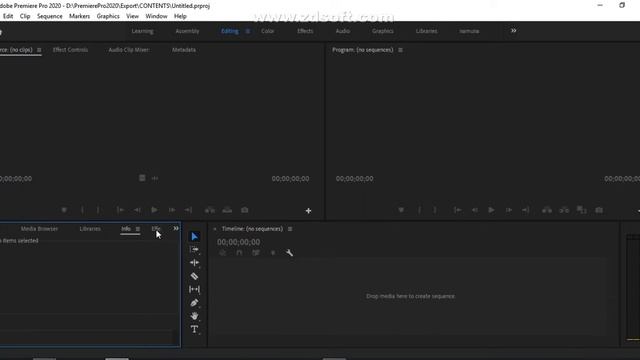Step back one frame in Program monitor
The height and width of the screenshot is (360, 640).
click(475, 210)
